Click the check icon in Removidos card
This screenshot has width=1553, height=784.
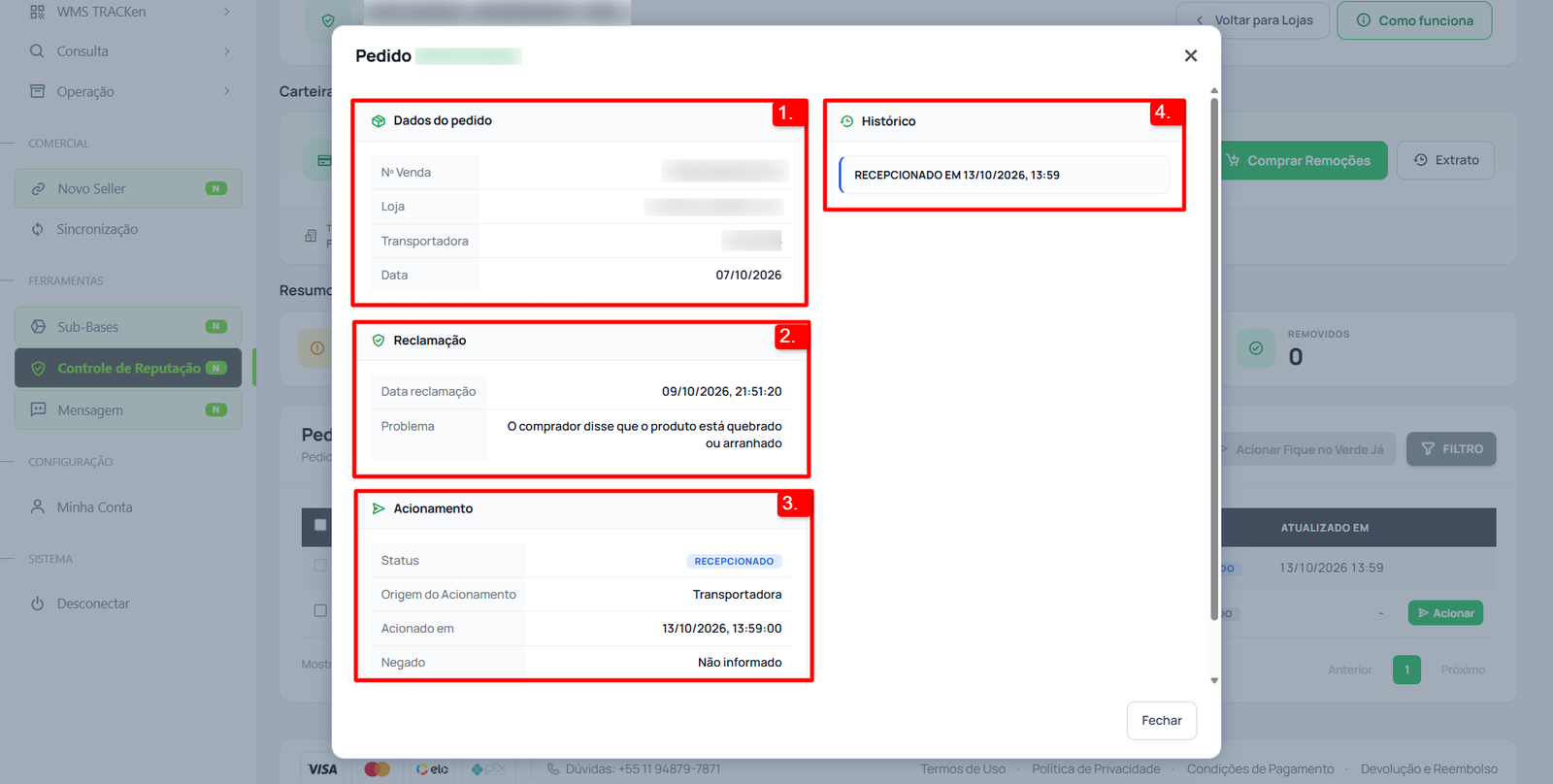pyautogui.click(x=1256, y=348)
